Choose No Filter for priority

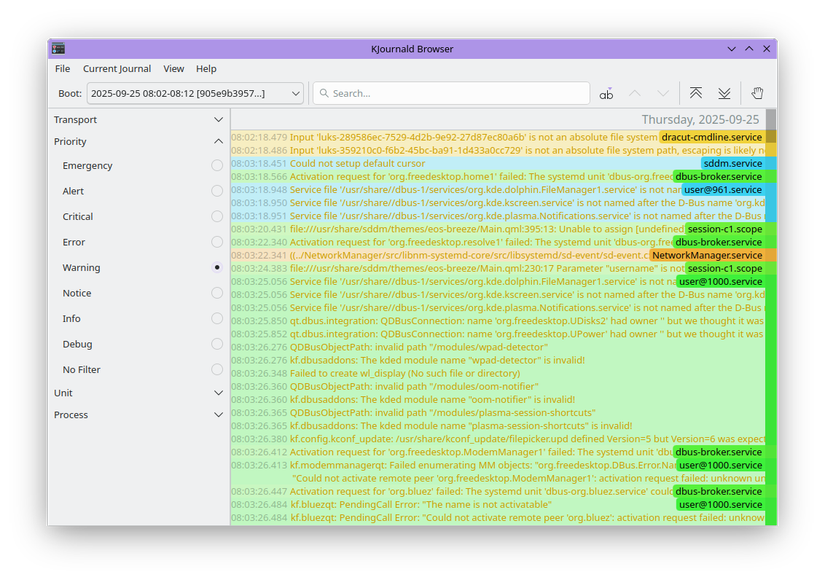(x=216, y=369)
